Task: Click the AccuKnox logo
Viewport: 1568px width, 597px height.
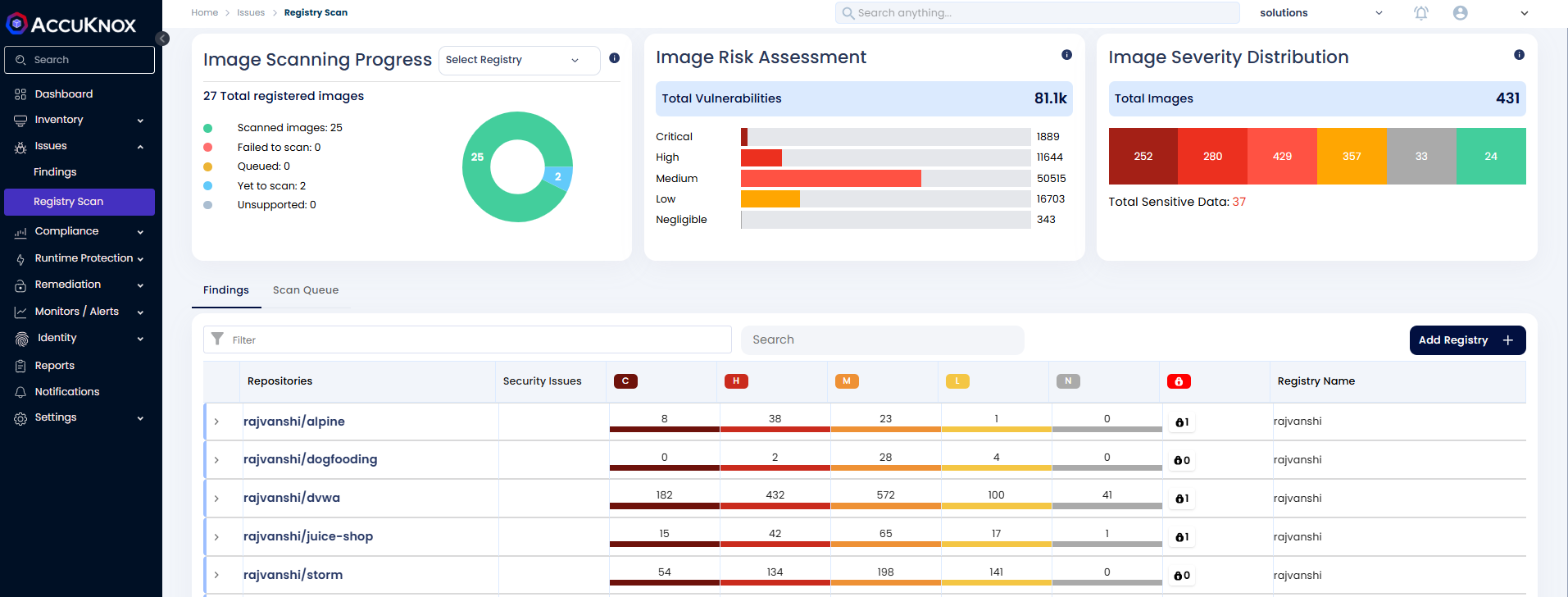Action: click(71, 25)
